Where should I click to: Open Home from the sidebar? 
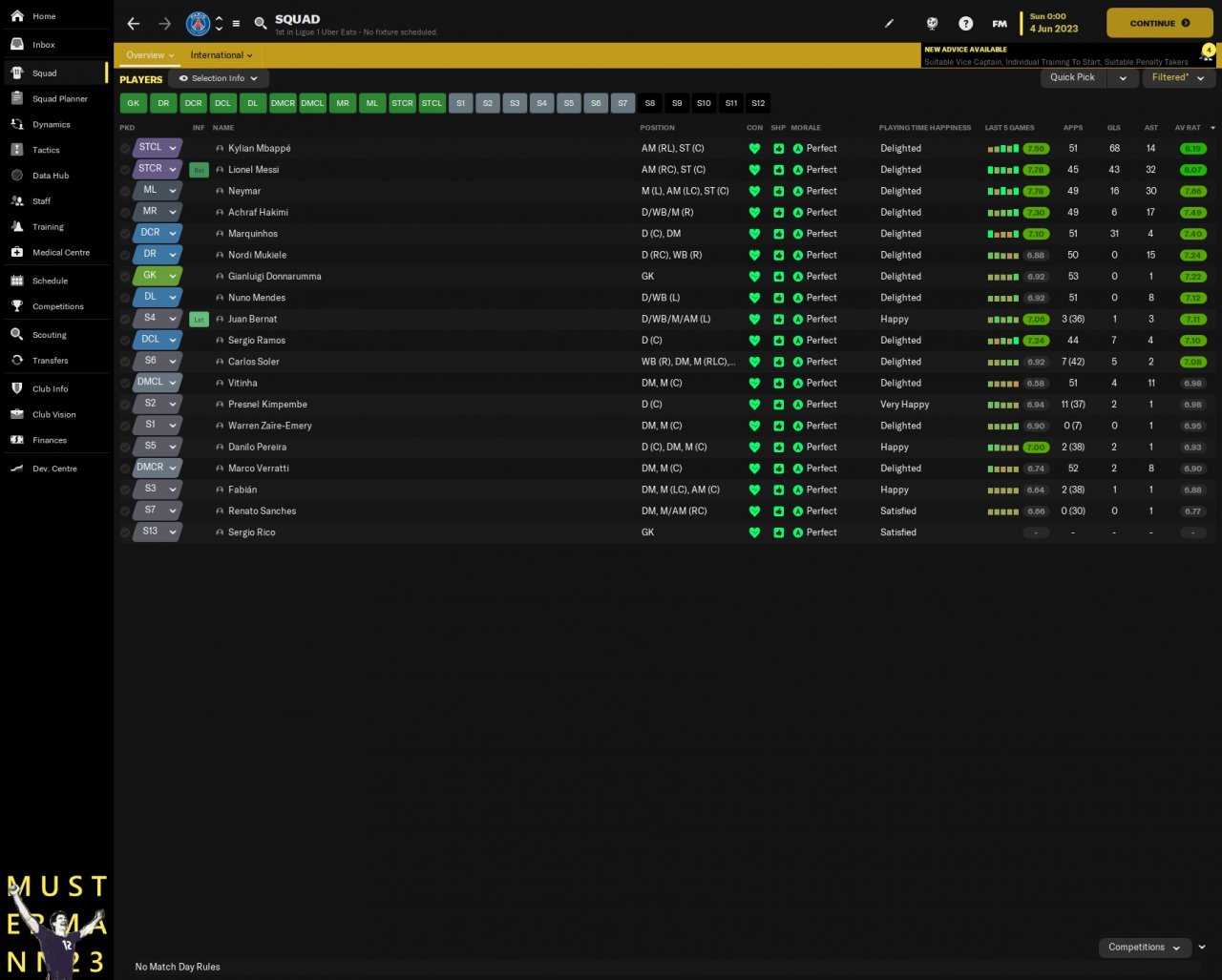[44, 16]
